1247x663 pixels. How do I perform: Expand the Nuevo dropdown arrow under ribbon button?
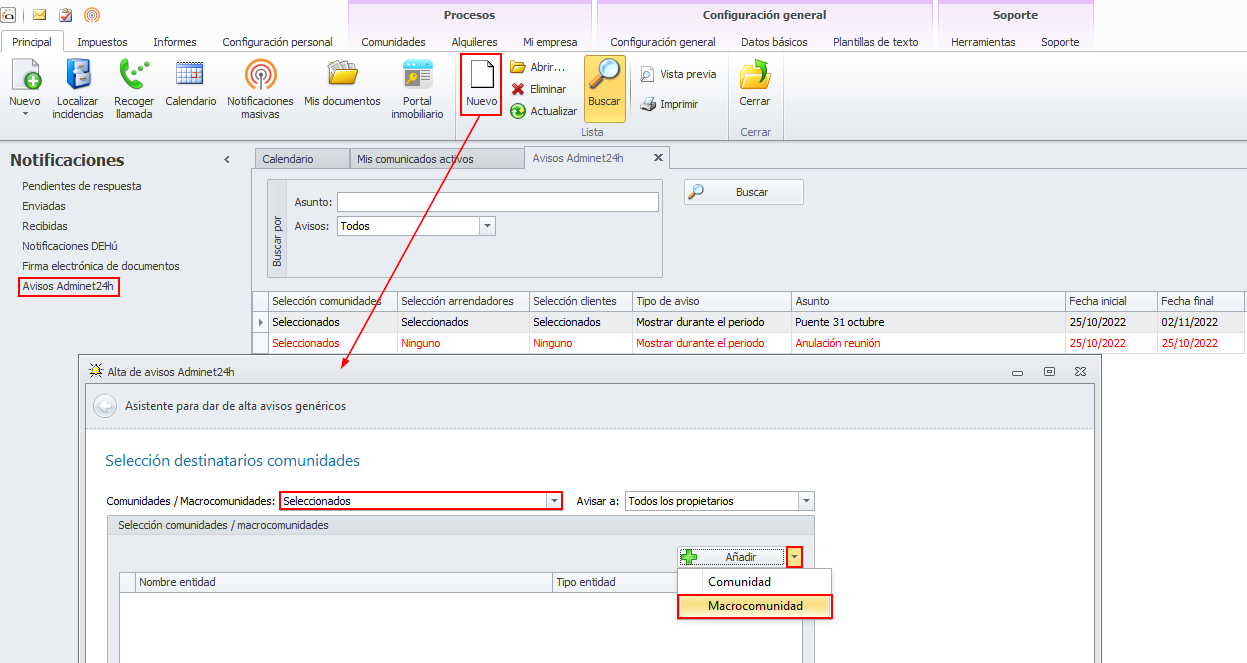pyautogui.click(x=25, y=114)
